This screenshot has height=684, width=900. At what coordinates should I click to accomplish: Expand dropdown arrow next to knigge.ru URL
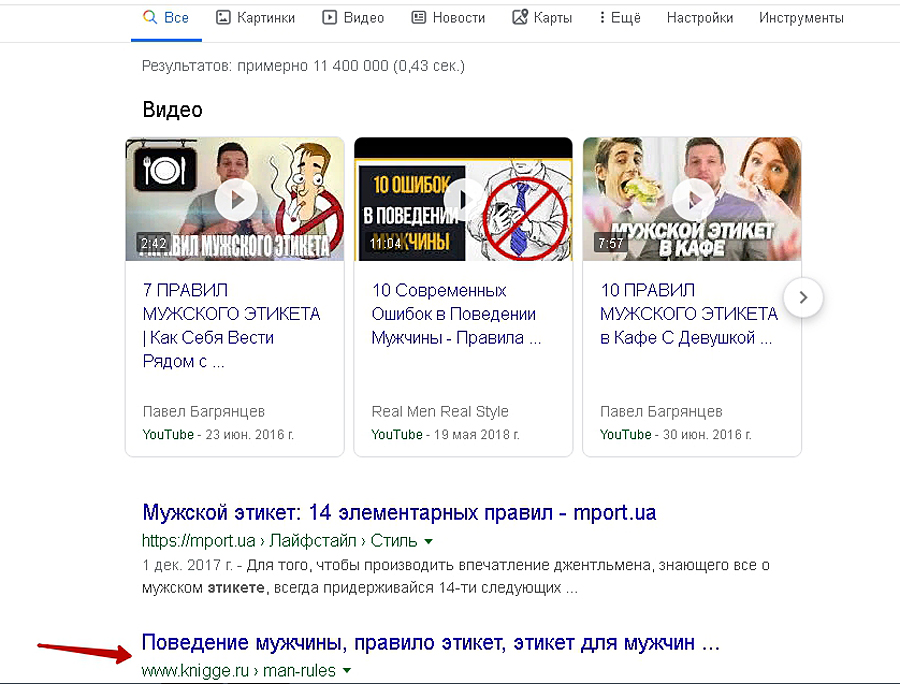tap(346, 671)
